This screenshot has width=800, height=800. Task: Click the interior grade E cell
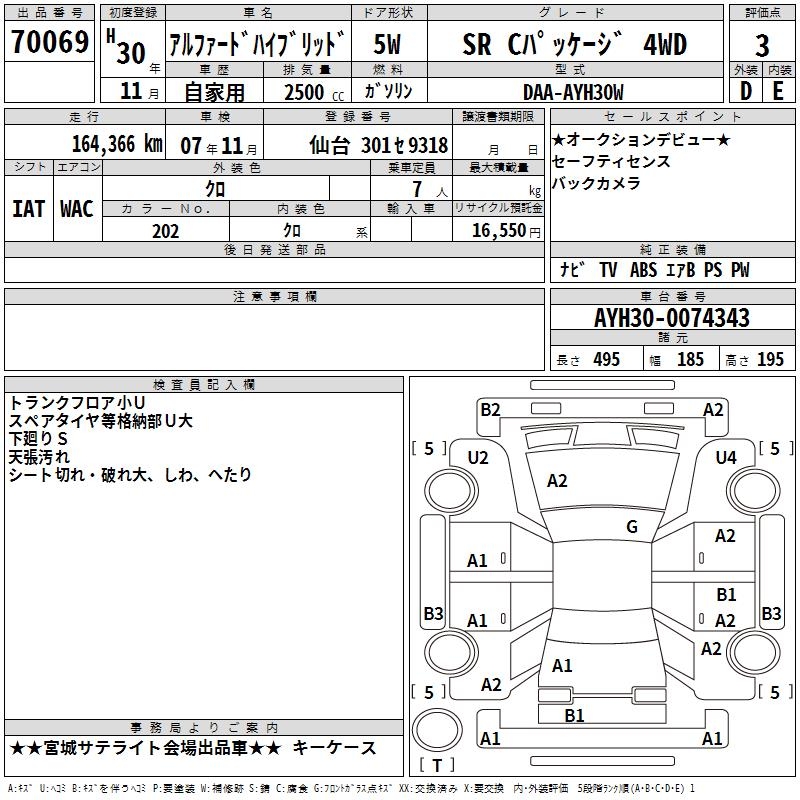click(778, 91)
